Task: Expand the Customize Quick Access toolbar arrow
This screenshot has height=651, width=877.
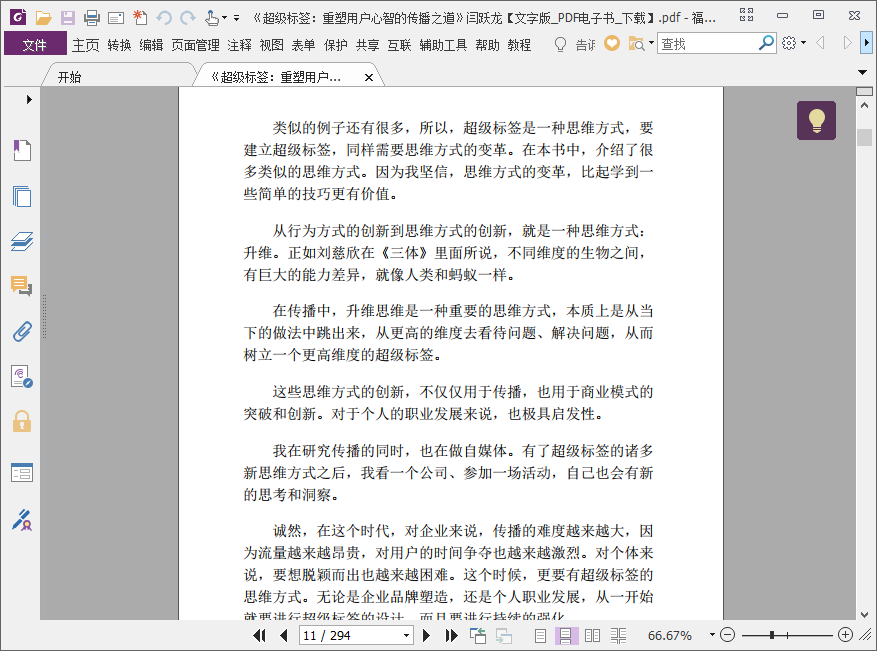Action: pos(237,18)
